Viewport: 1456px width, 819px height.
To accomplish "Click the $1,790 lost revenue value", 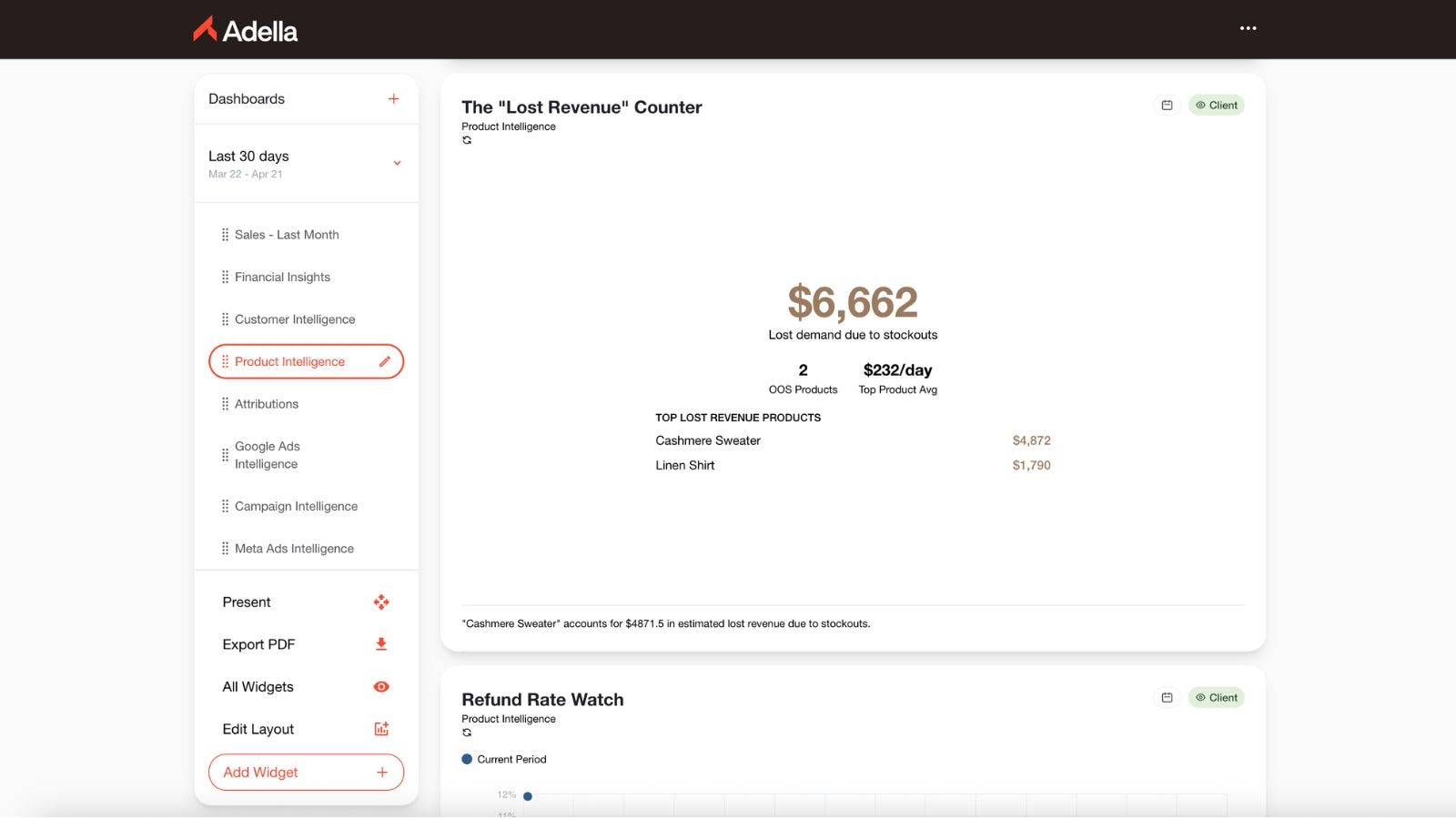I will tap(1031, 466).
